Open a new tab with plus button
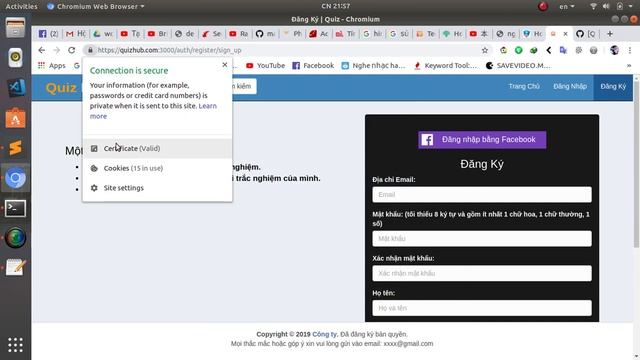The width and height of the screenshot is (640, 360). tap(610, 34)
